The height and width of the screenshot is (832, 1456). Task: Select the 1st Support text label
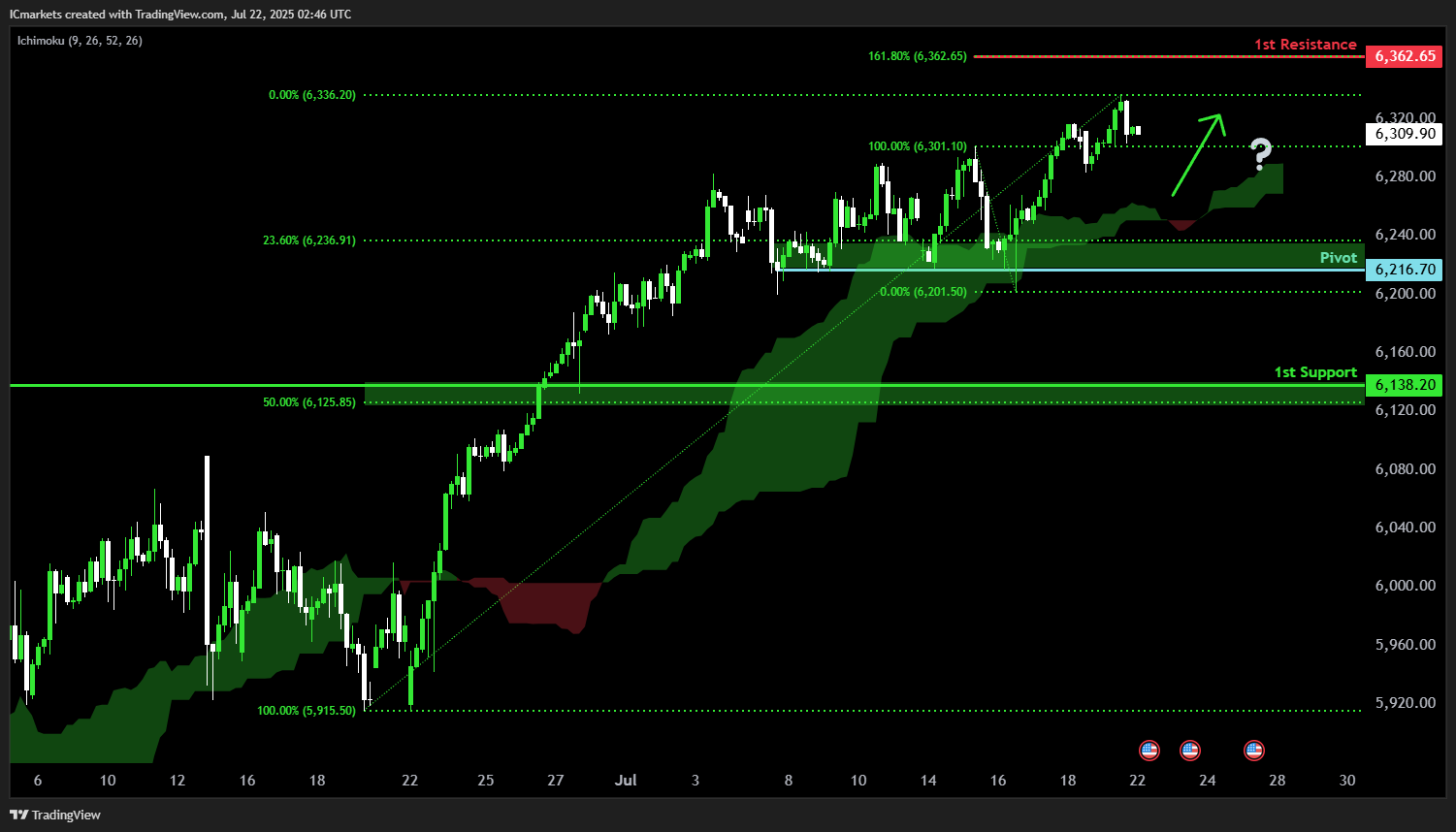[1315, 372]
